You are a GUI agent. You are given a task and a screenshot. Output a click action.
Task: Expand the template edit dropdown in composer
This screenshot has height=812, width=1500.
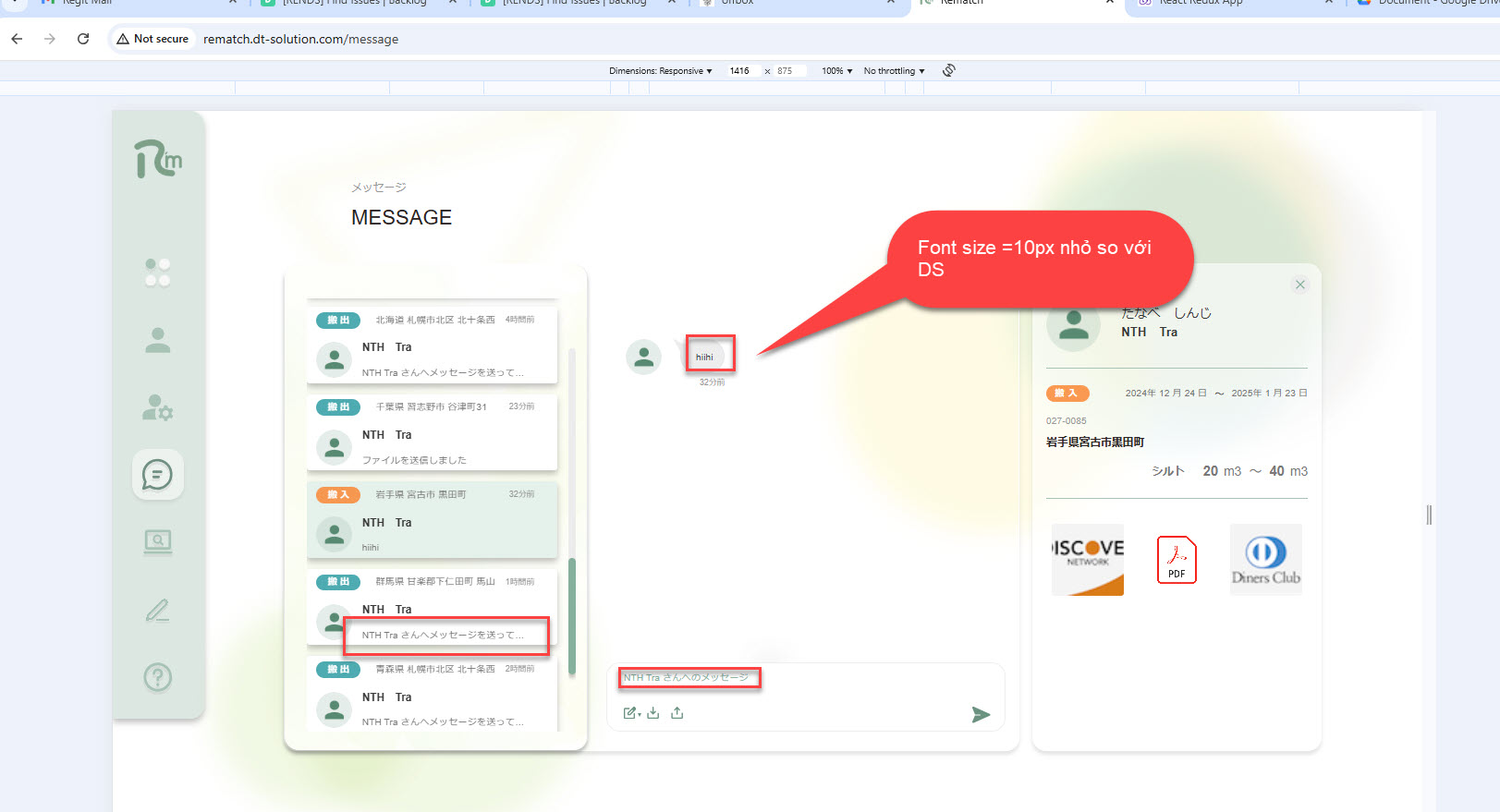point(632,713)
